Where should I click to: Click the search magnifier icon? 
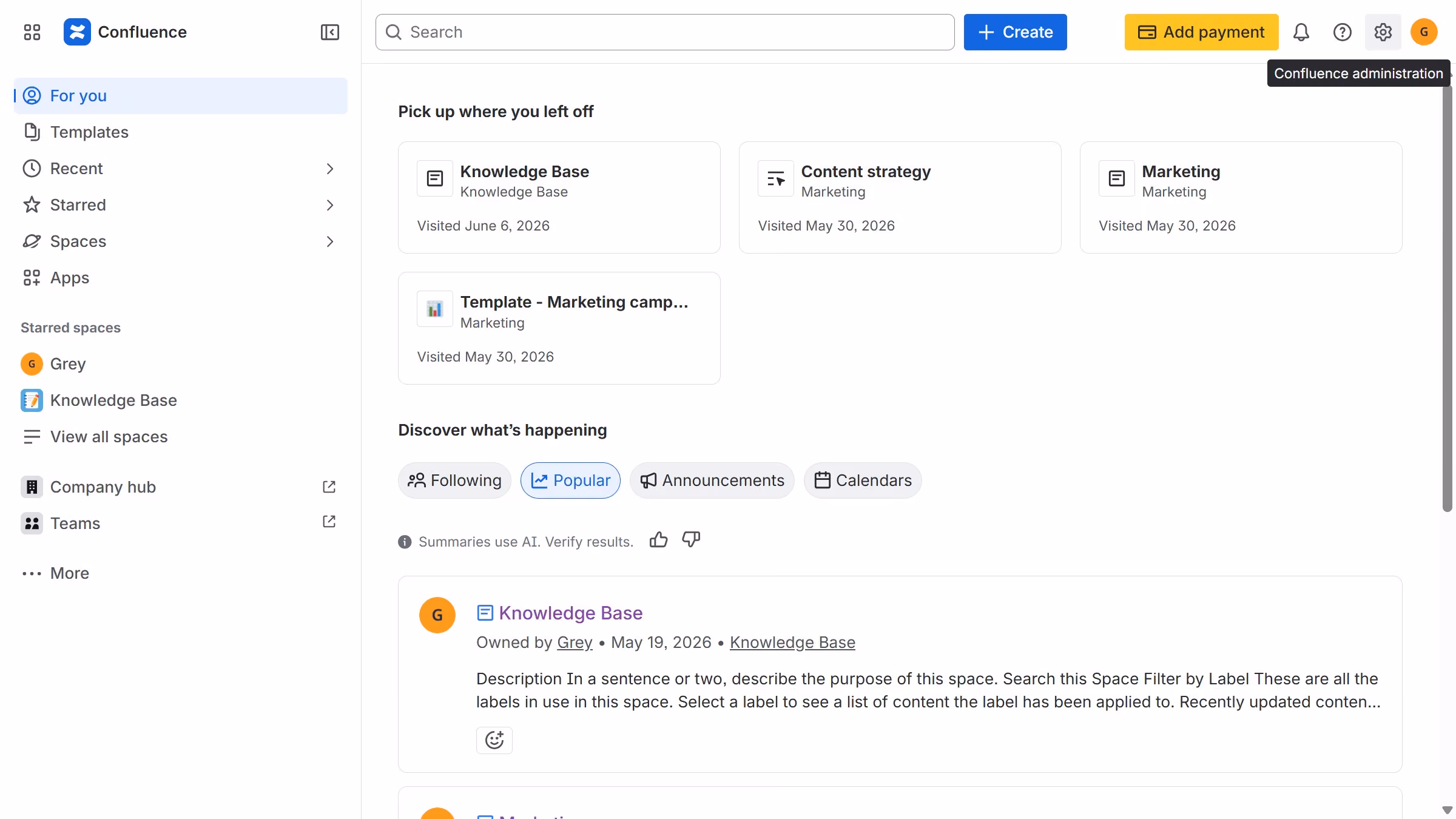pyautogui.click(x=394, y=32)
